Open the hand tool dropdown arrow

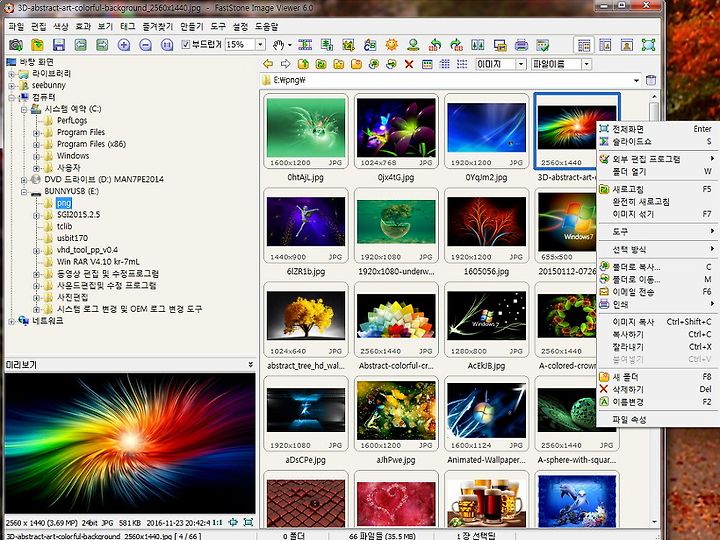(290, 45)
